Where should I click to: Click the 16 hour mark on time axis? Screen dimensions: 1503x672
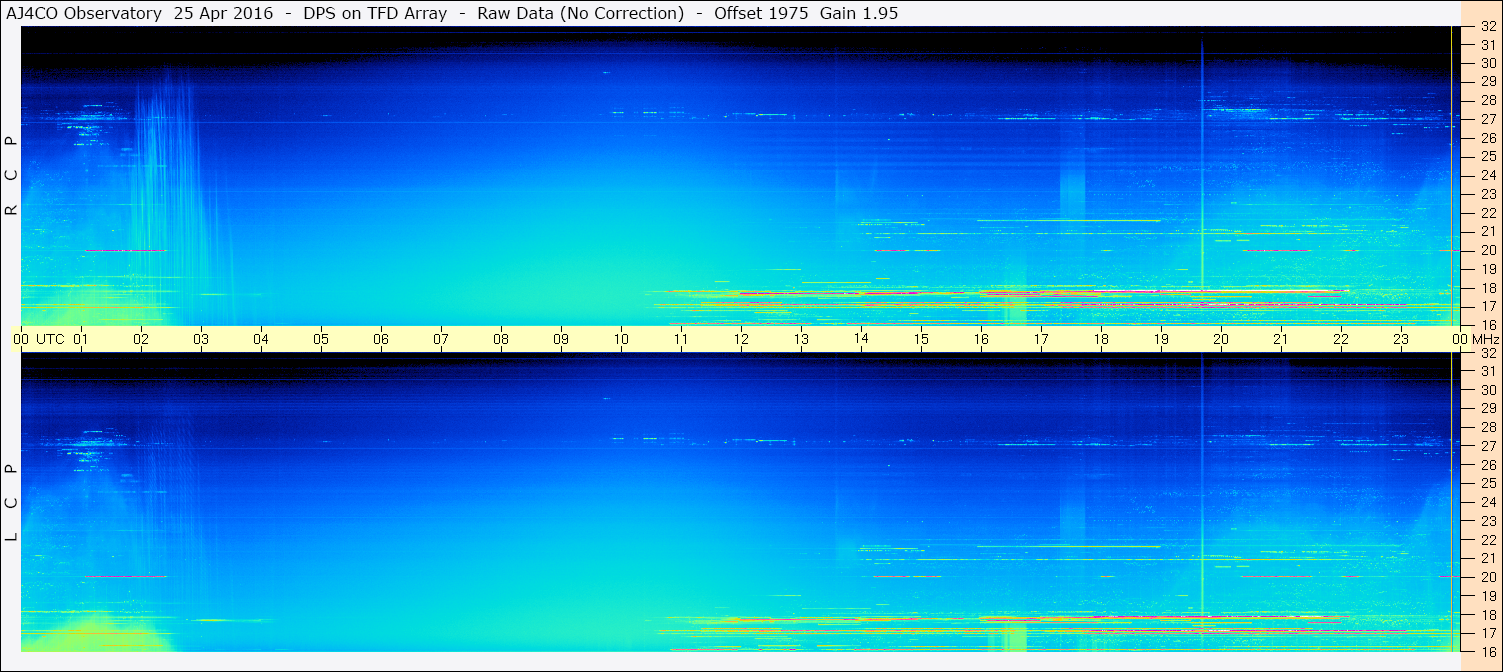(x=981, y=339)
